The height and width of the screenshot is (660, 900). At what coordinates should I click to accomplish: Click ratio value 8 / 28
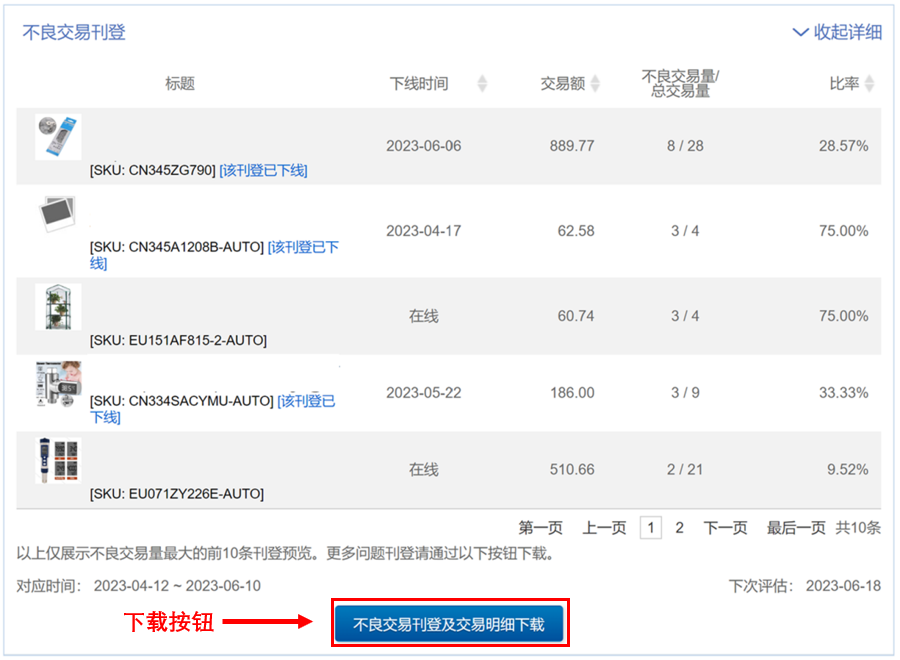(685, 146)
